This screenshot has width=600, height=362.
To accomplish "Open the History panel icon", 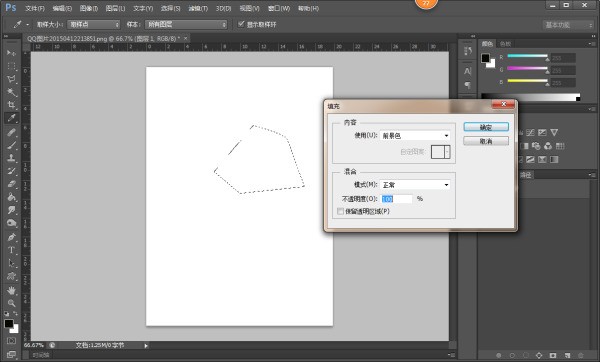I will pyautogui.click(x=468, y=51).
